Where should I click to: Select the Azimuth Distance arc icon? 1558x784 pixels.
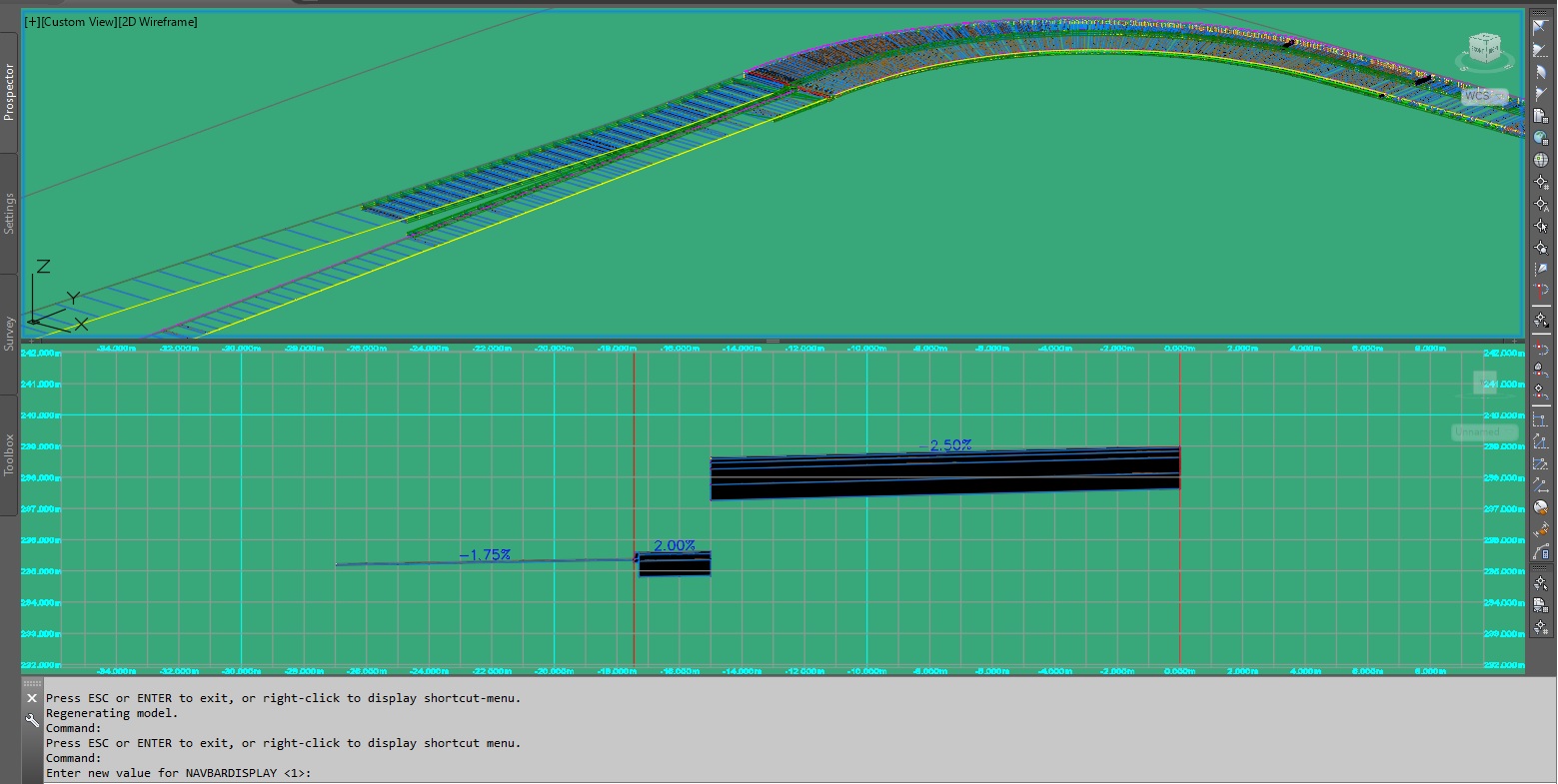coord(1541,72)
